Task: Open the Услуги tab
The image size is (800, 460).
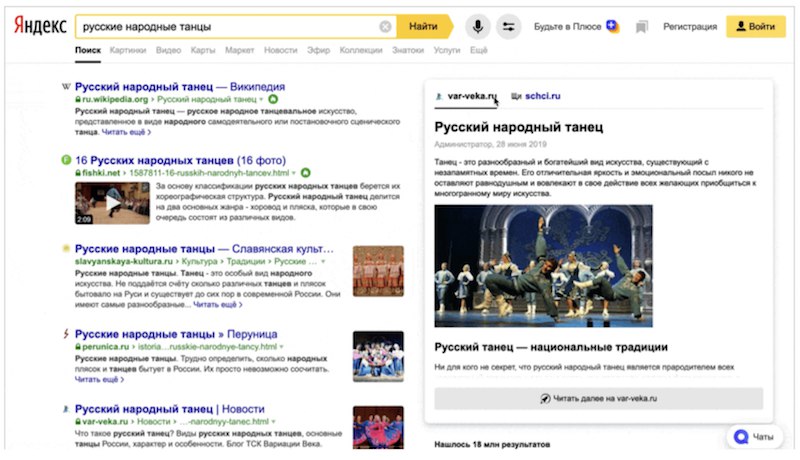Action: pyautogui.click(x=446, y=50)
